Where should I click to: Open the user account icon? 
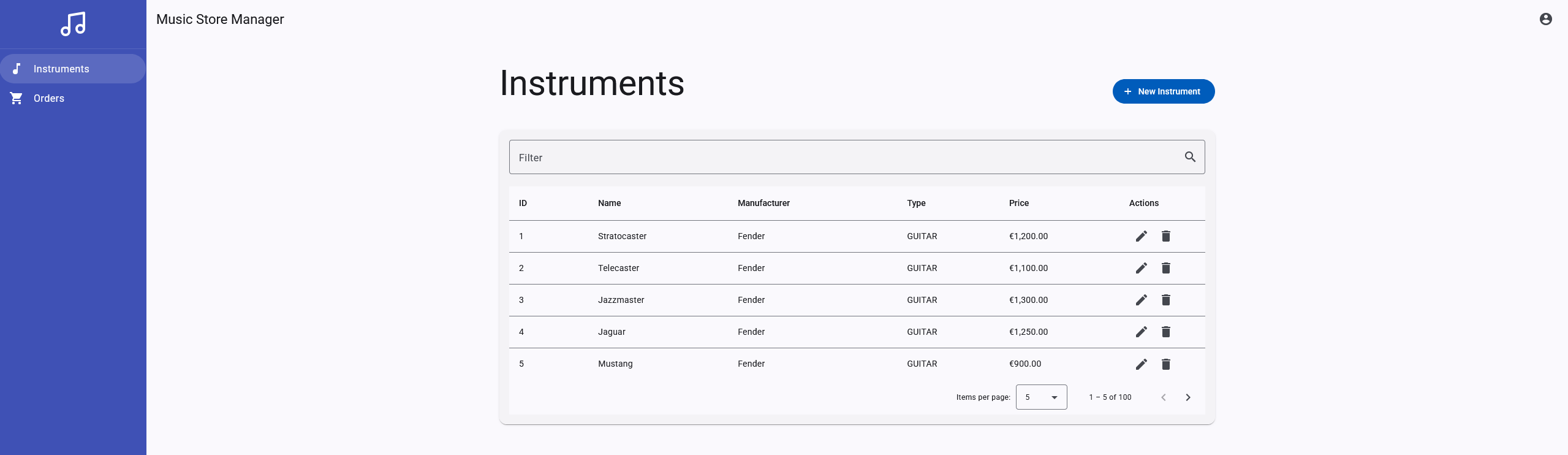(x=1545, y=19)
